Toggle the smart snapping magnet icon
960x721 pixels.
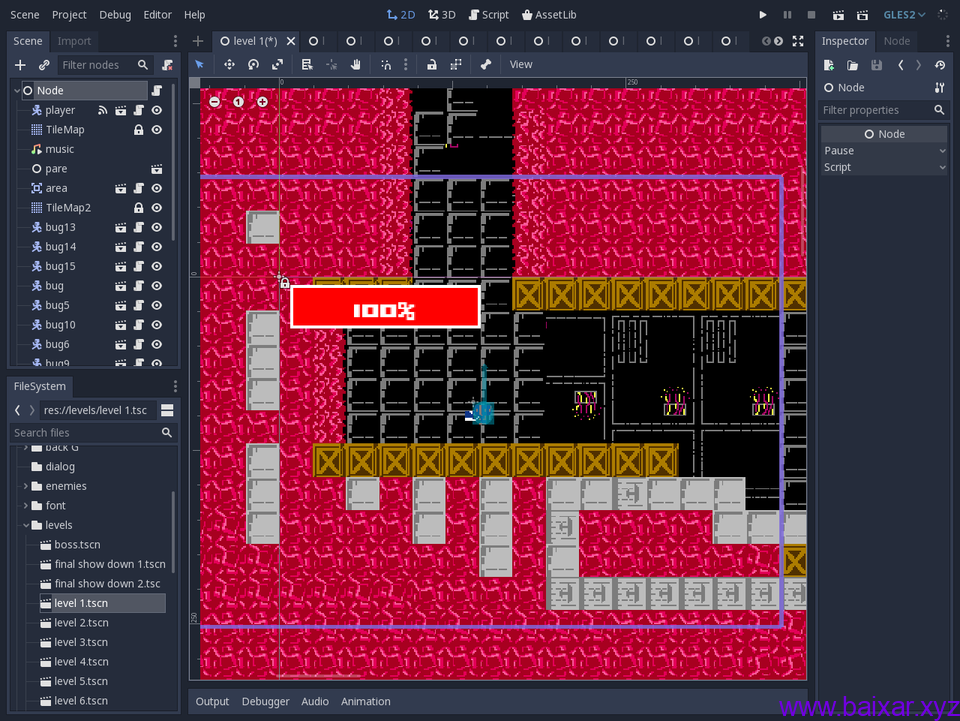(x=387, y=64)
